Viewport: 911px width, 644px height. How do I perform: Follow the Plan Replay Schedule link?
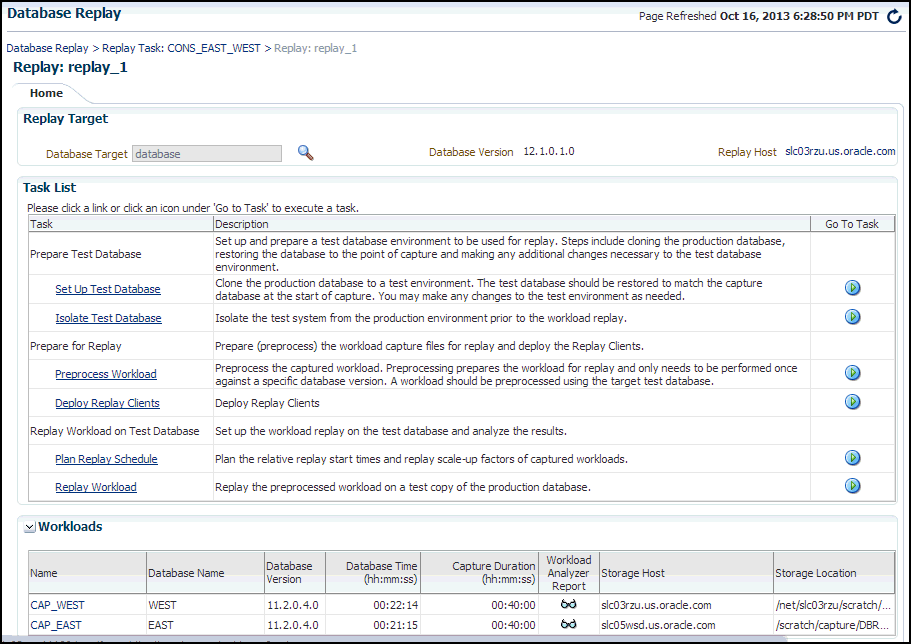[106, 459]
